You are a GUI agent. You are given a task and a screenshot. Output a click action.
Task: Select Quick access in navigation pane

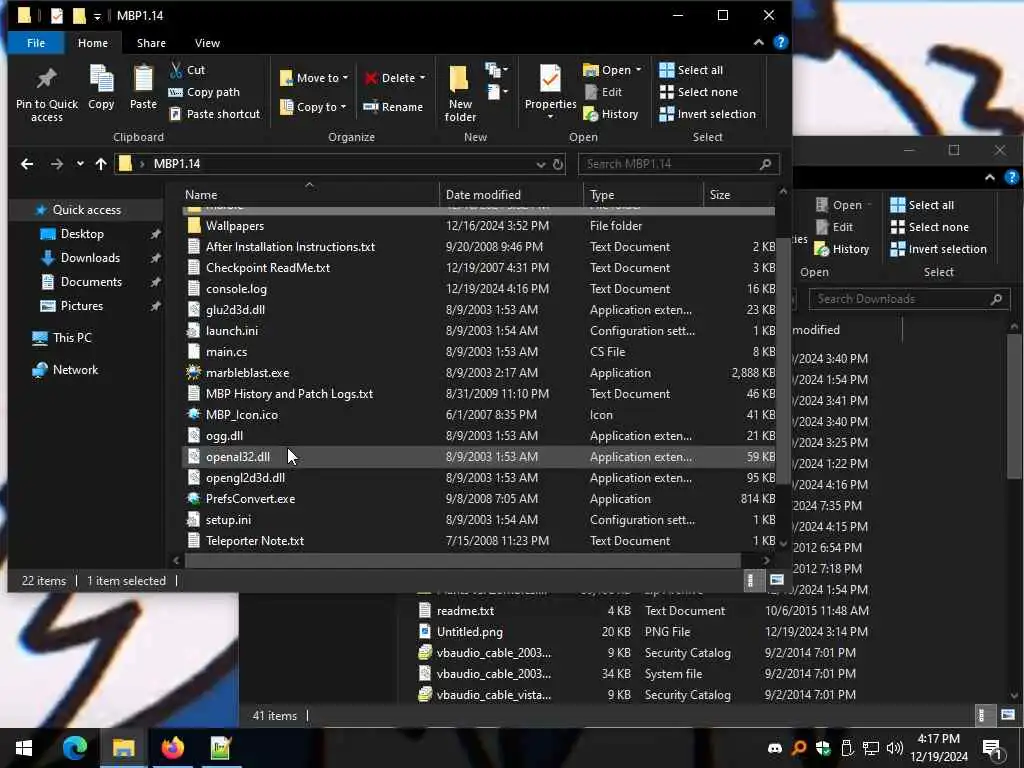86,210
